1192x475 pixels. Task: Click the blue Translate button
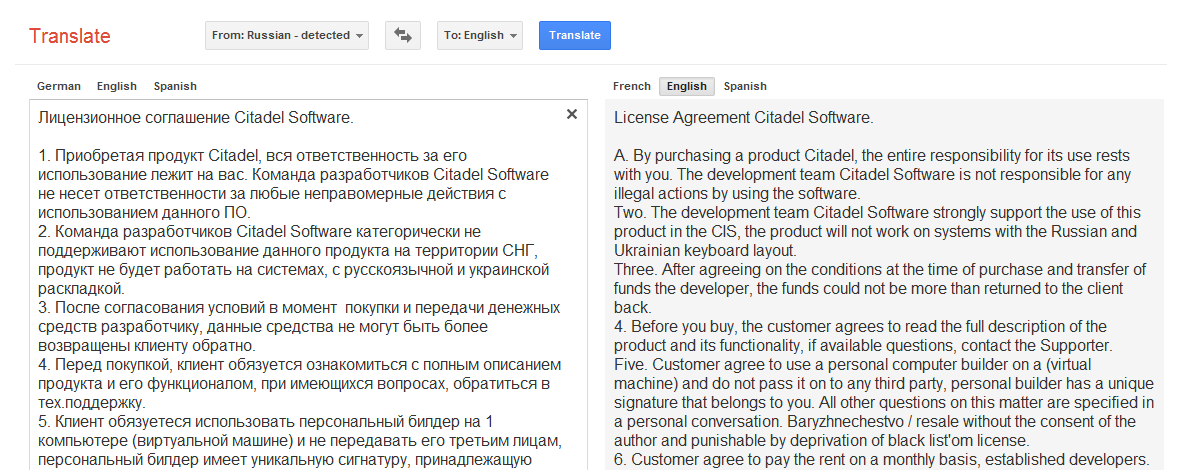click(x=575, y=35)
